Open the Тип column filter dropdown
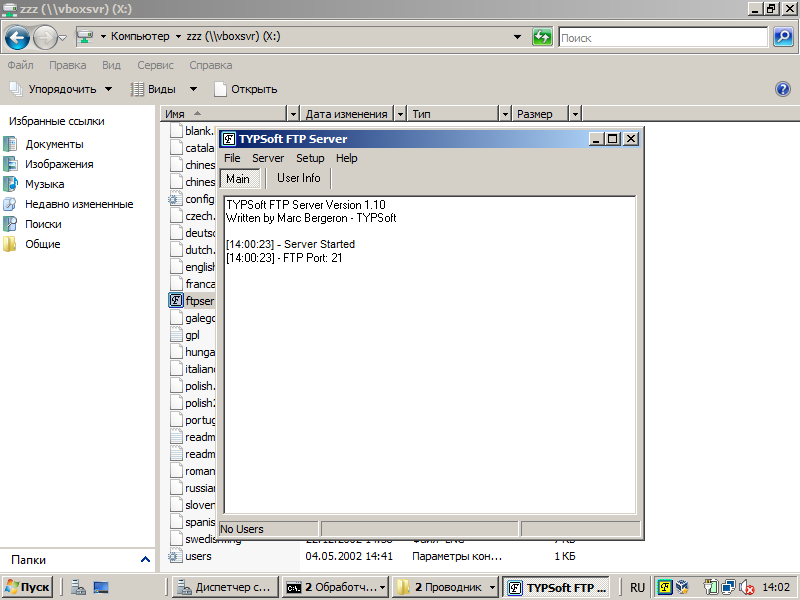 (x=505, y=114)
